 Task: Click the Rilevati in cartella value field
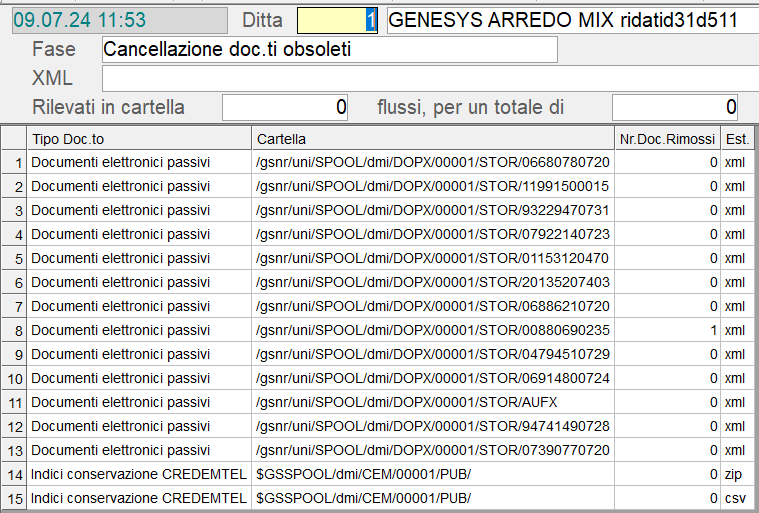(x=285, y=107)
